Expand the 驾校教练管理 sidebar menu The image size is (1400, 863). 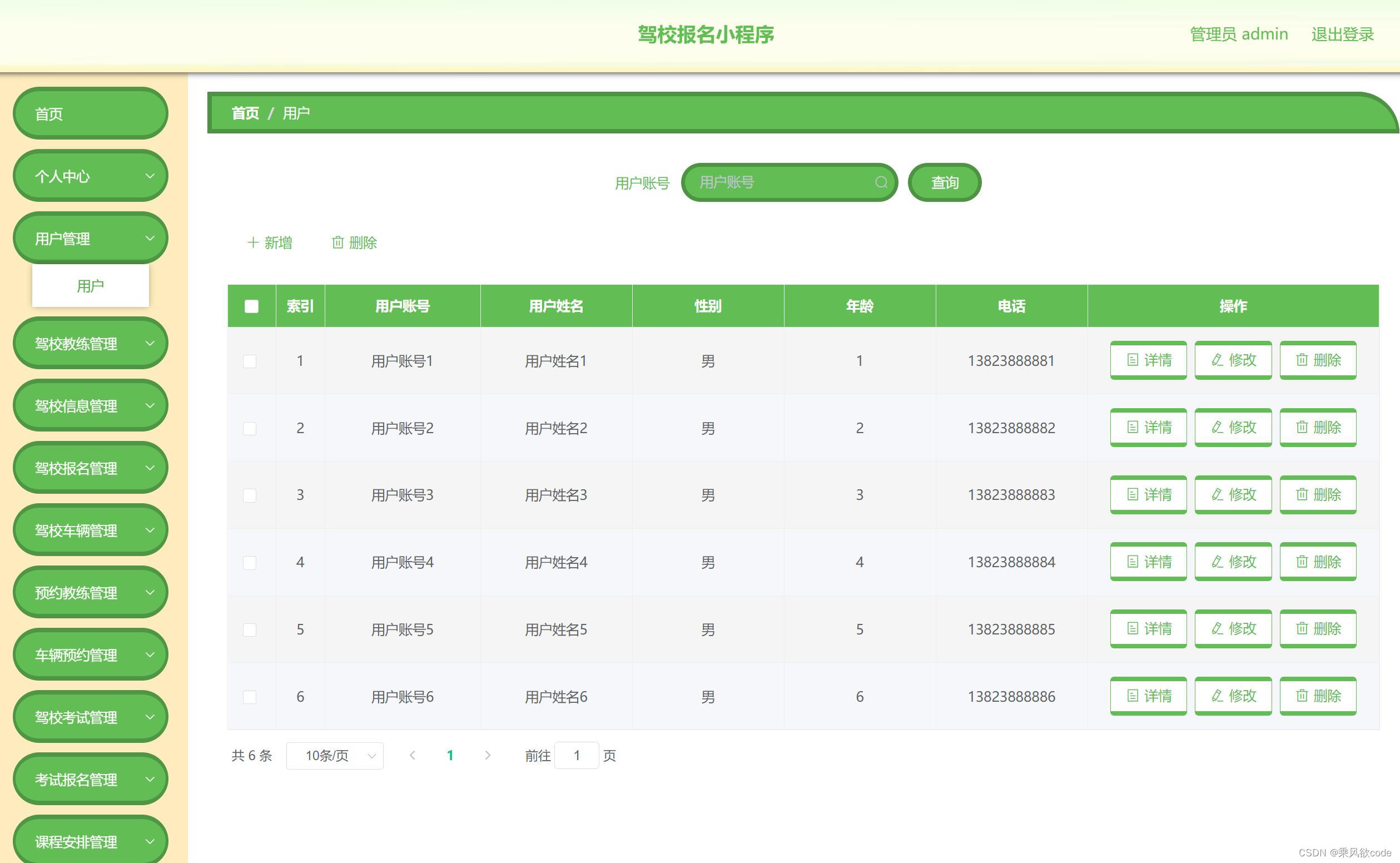90,344
